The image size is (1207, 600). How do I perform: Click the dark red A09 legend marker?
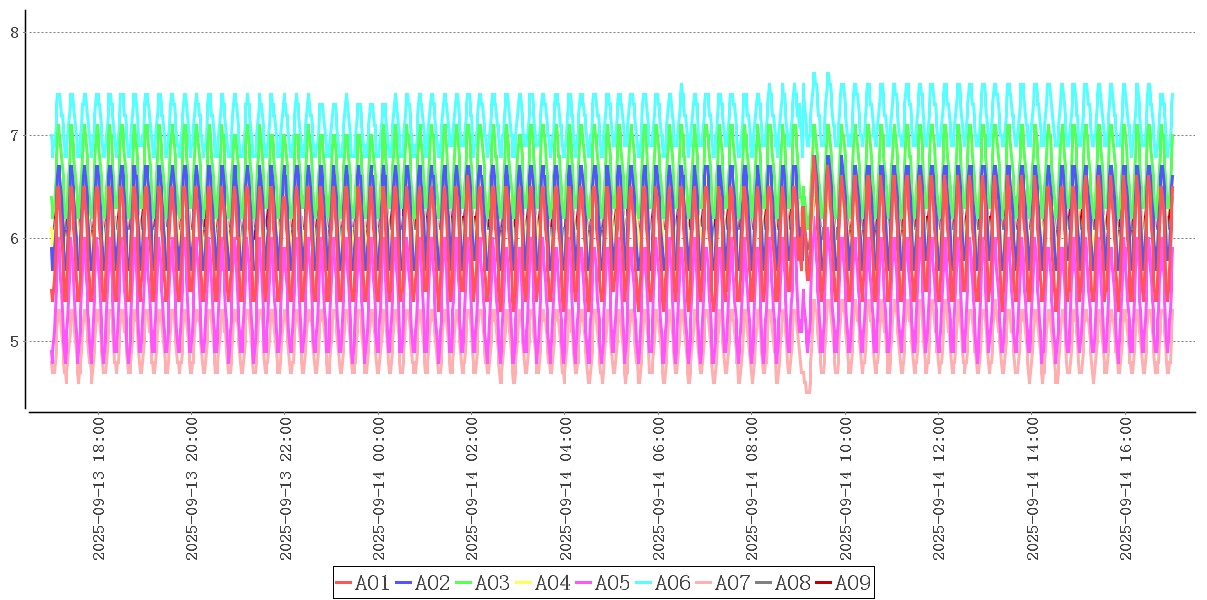824,583
